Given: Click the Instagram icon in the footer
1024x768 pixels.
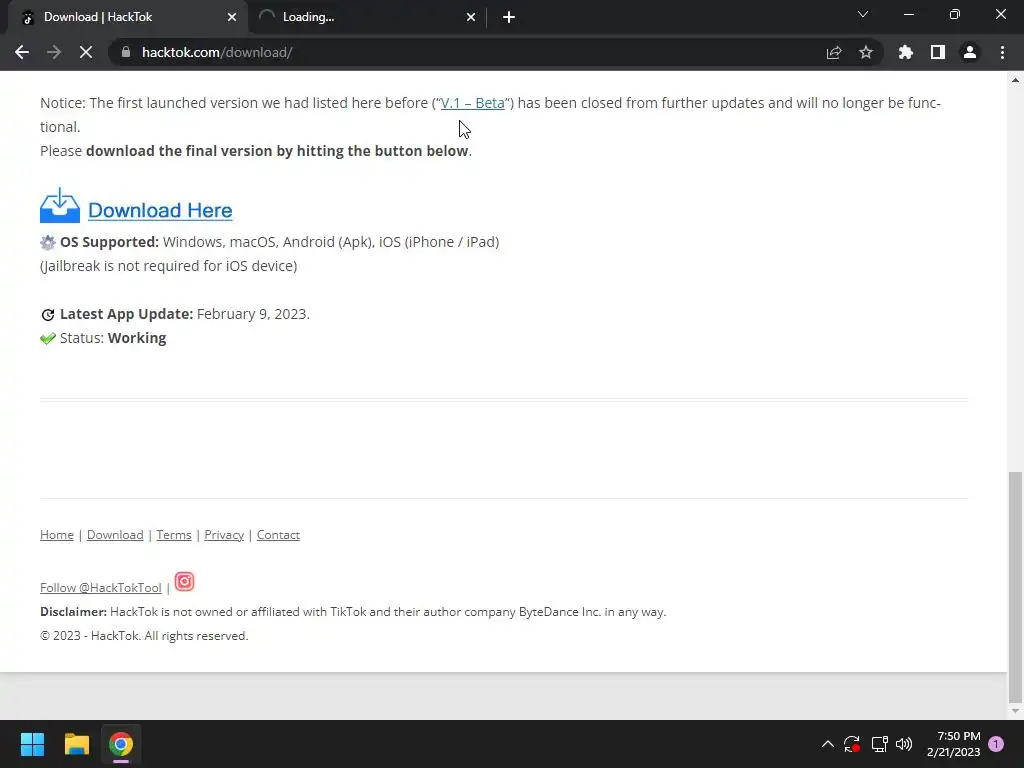Looking at the screenshot, I should pos(185,581).
